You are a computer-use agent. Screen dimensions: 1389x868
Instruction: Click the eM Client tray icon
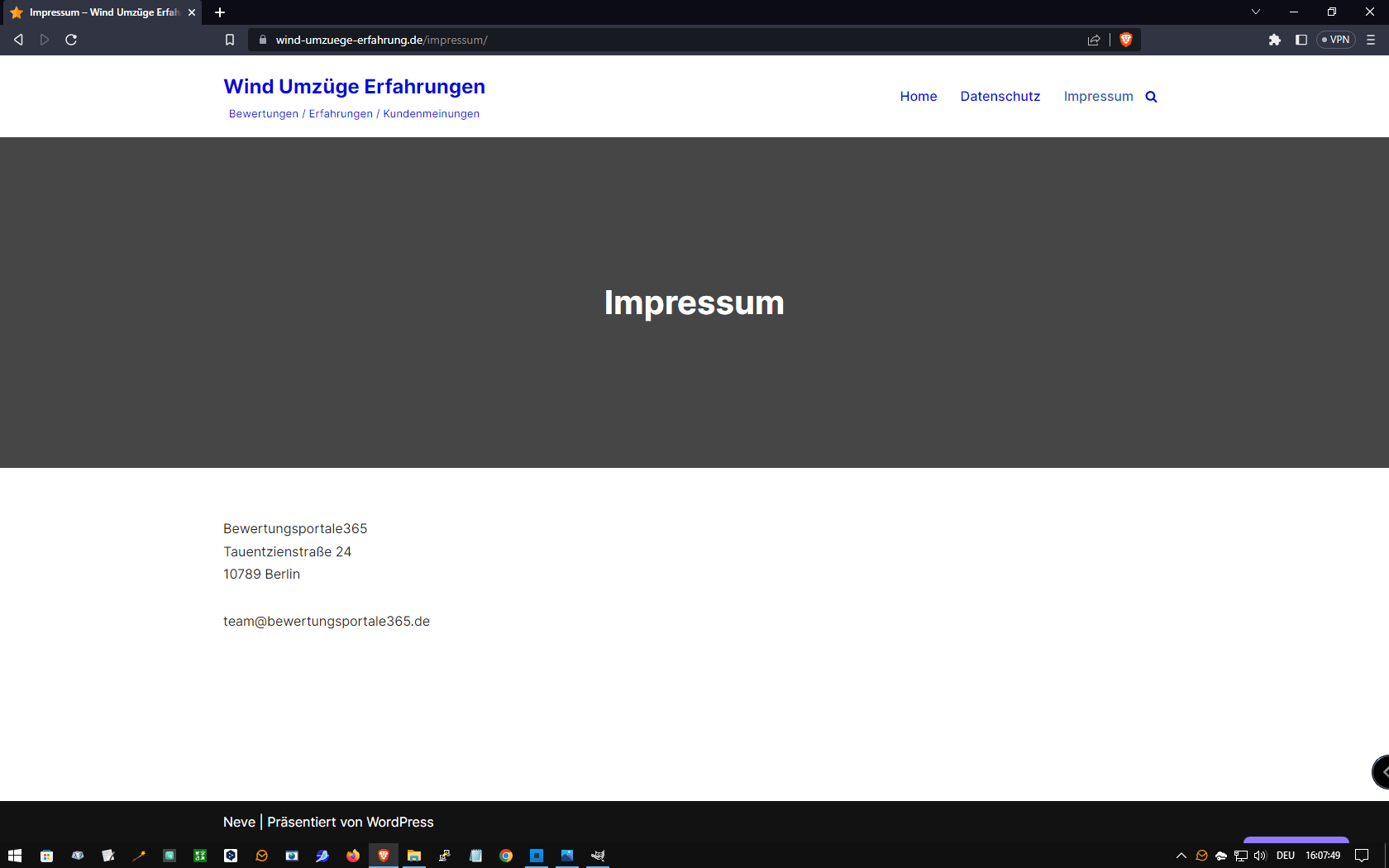[x=1201, y=856]
